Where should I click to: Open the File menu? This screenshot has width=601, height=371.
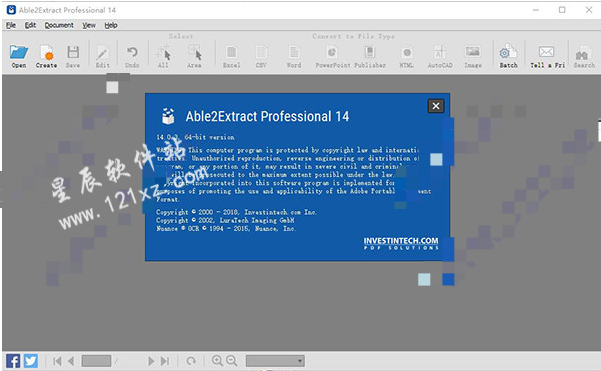[x=11, y=25]
